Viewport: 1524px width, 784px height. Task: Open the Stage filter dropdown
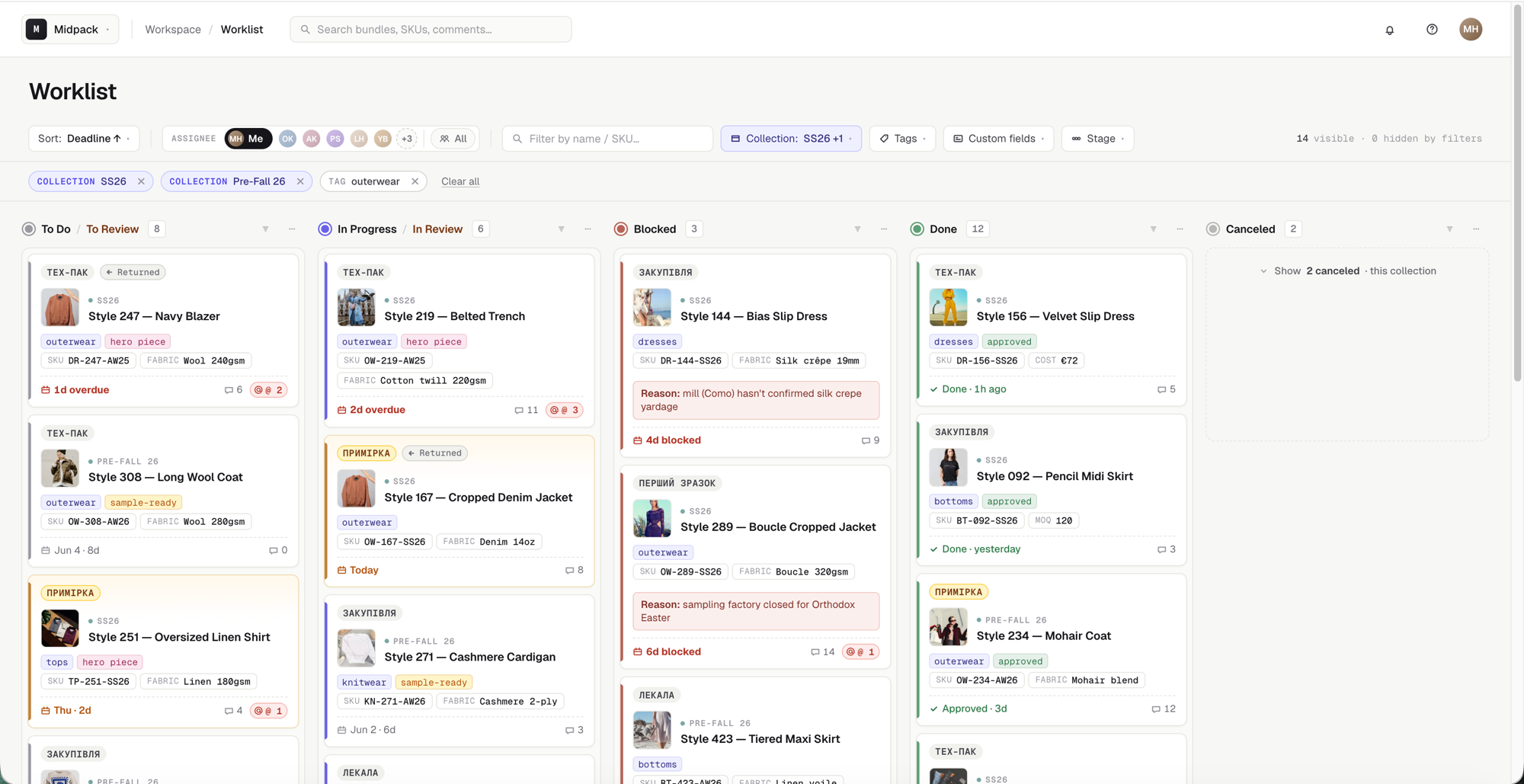click(x=1097, y=139)
